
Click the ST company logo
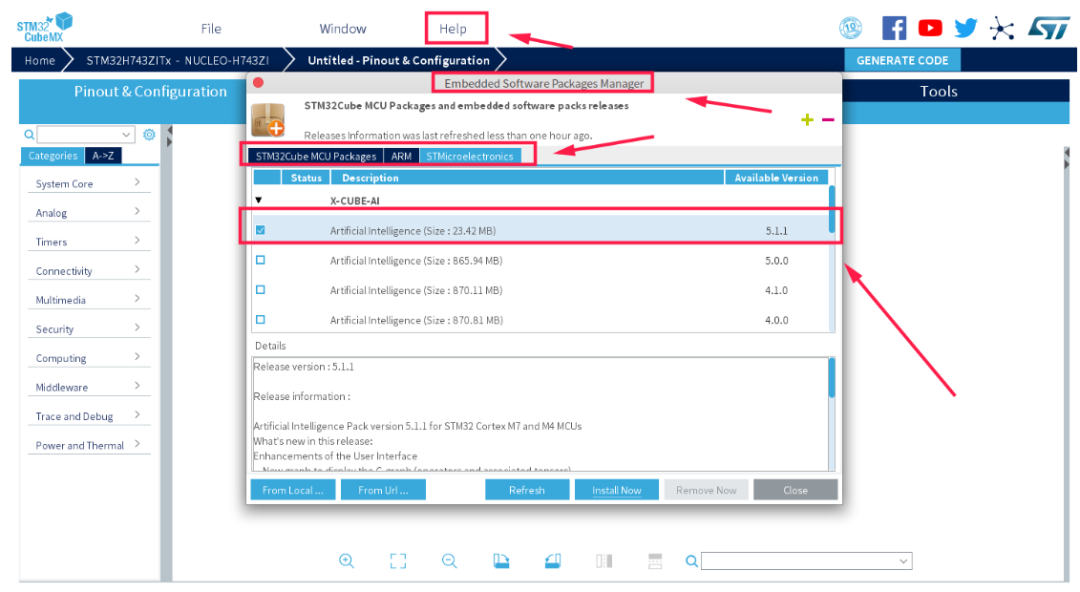pos(1048,28)
